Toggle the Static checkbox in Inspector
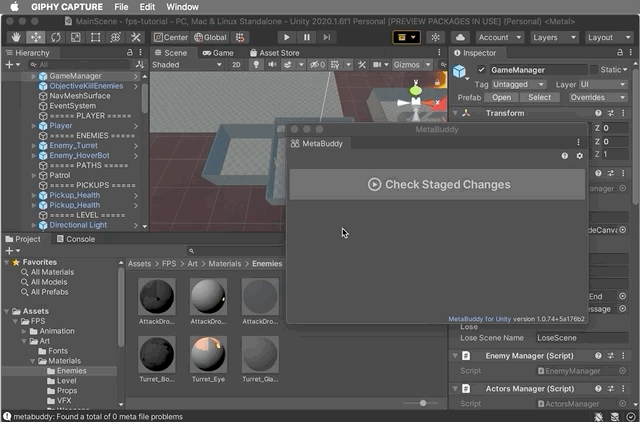Viewport: 640px width, 422px height. click(595, 70)
